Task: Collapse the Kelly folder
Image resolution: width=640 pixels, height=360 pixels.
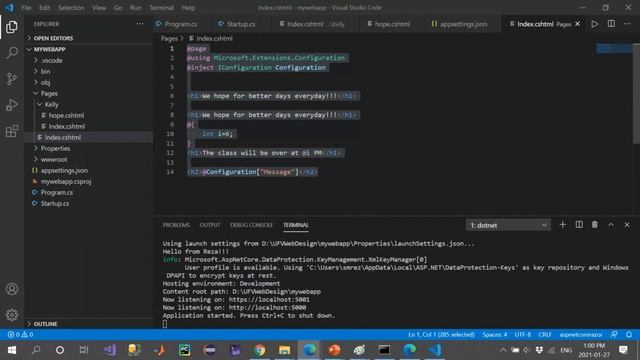Action: (x=51, y=104)
